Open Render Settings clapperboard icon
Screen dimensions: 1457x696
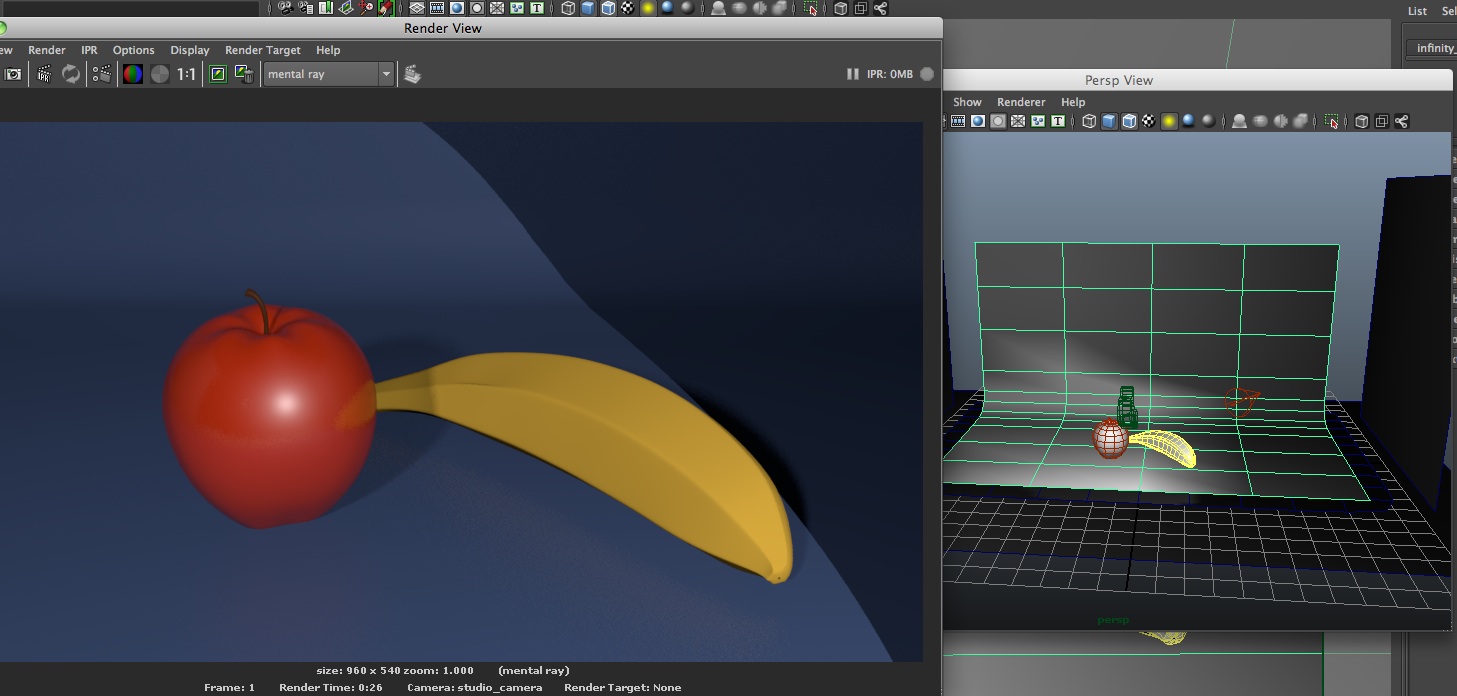tap(101, 74)
